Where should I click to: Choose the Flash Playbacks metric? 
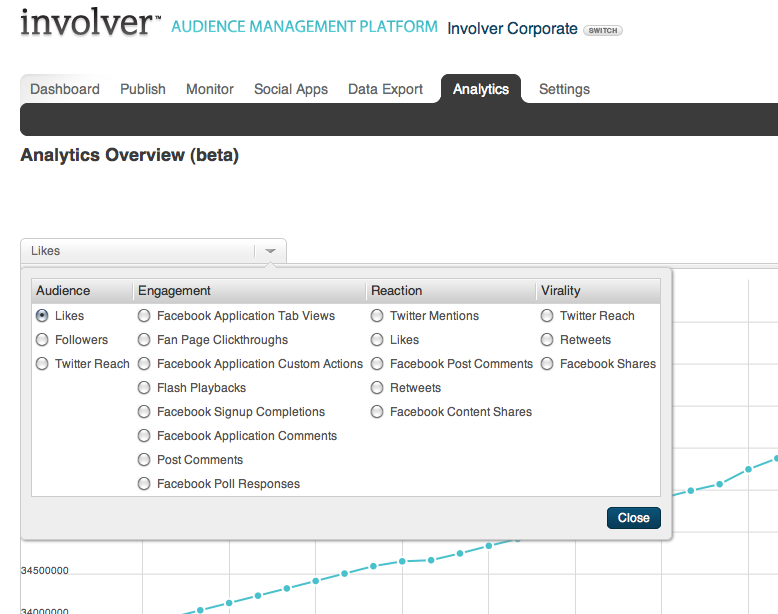click(144, 388)
